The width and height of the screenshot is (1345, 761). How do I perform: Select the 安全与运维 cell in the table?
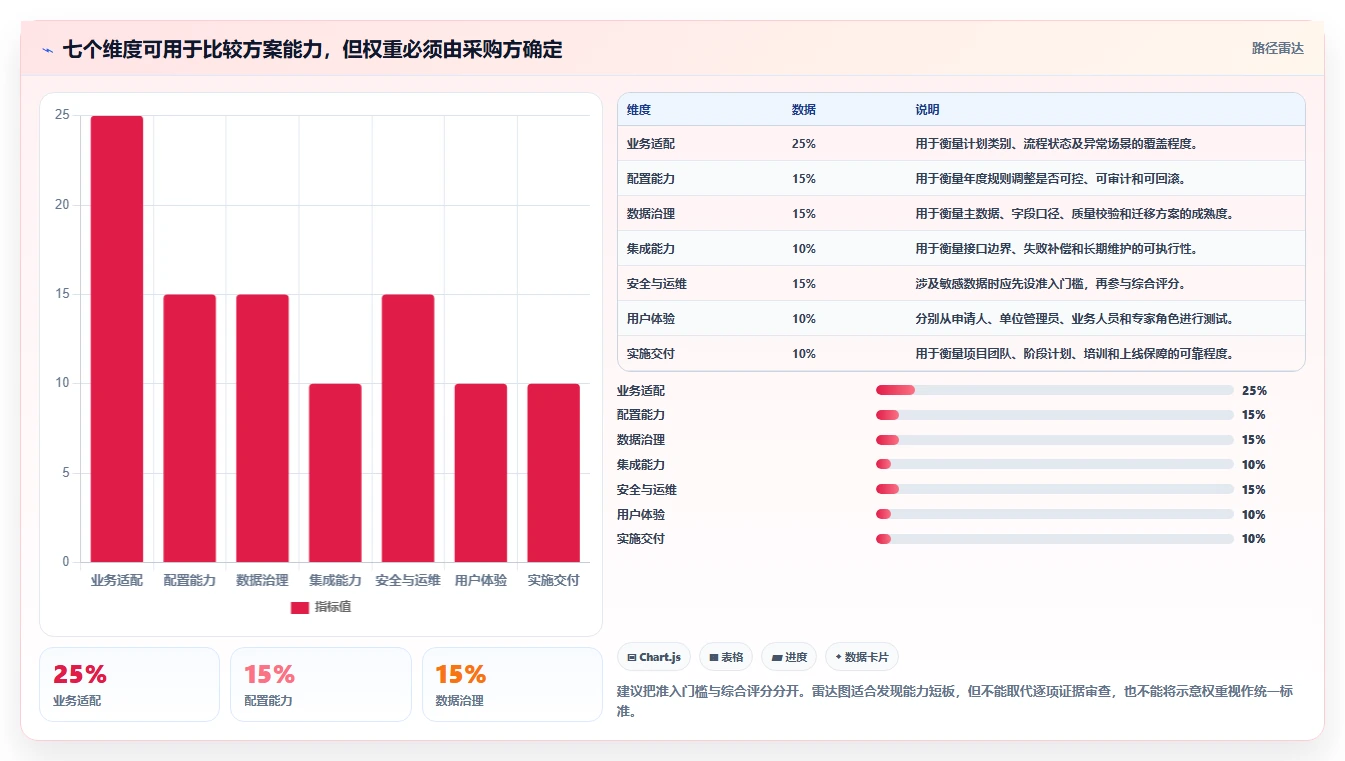click(657, 284)
